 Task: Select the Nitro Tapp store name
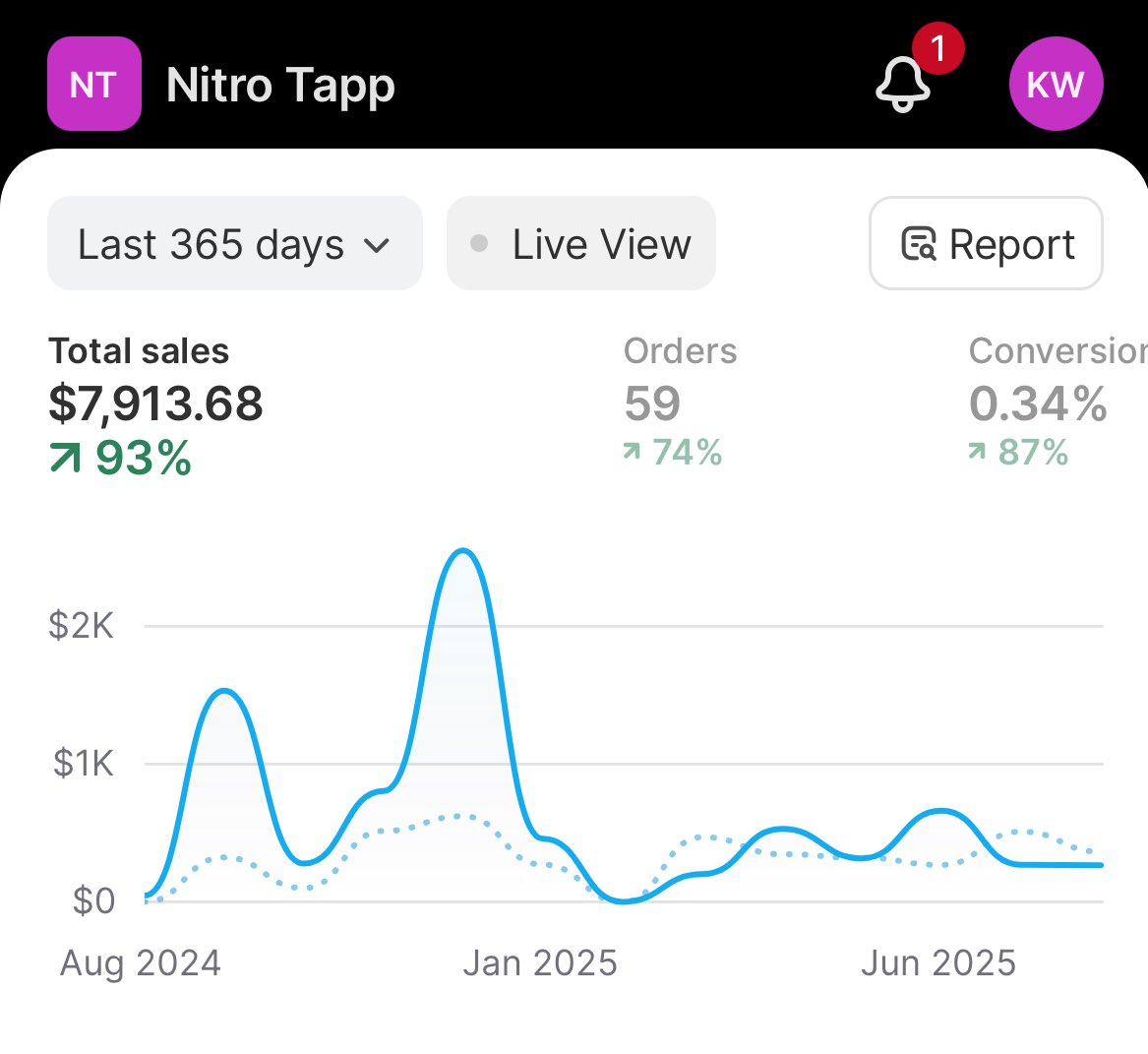point(280,85)
